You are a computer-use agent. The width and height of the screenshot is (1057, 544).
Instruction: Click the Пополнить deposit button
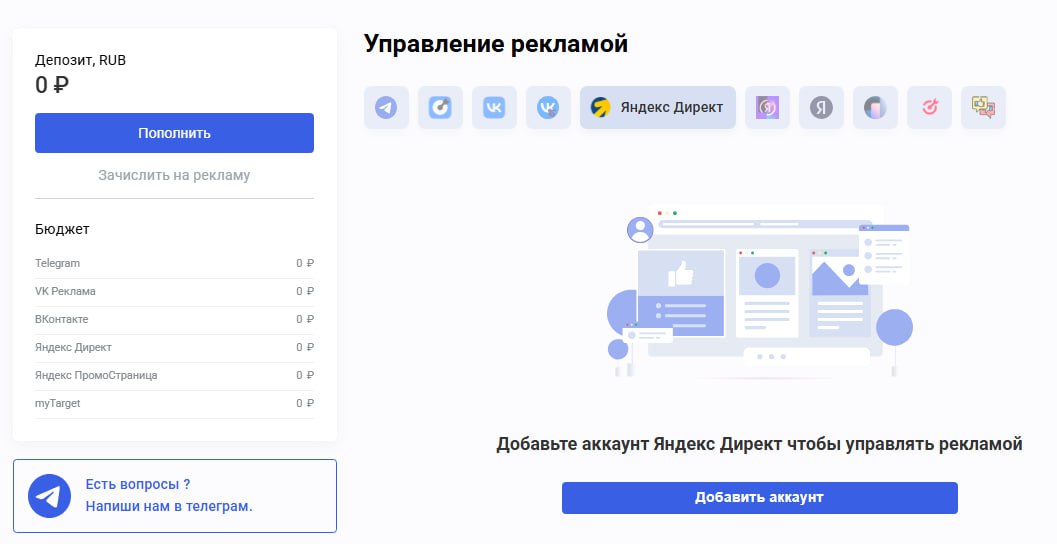coord(175,133)
